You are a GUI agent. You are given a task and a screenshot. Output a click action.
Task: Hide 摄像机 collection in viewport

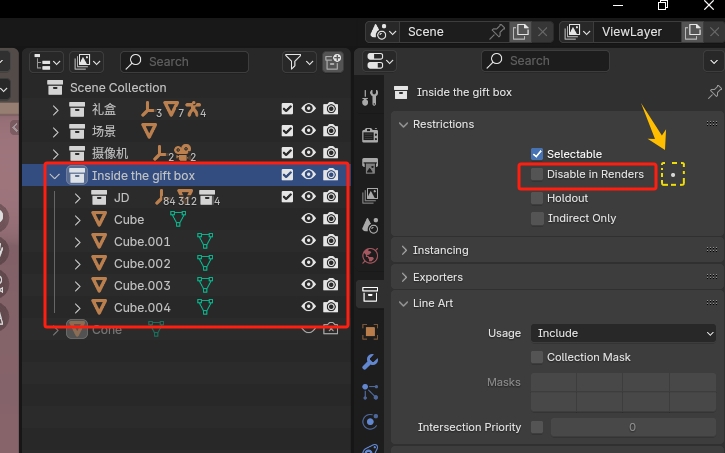[x=308, y=153]
